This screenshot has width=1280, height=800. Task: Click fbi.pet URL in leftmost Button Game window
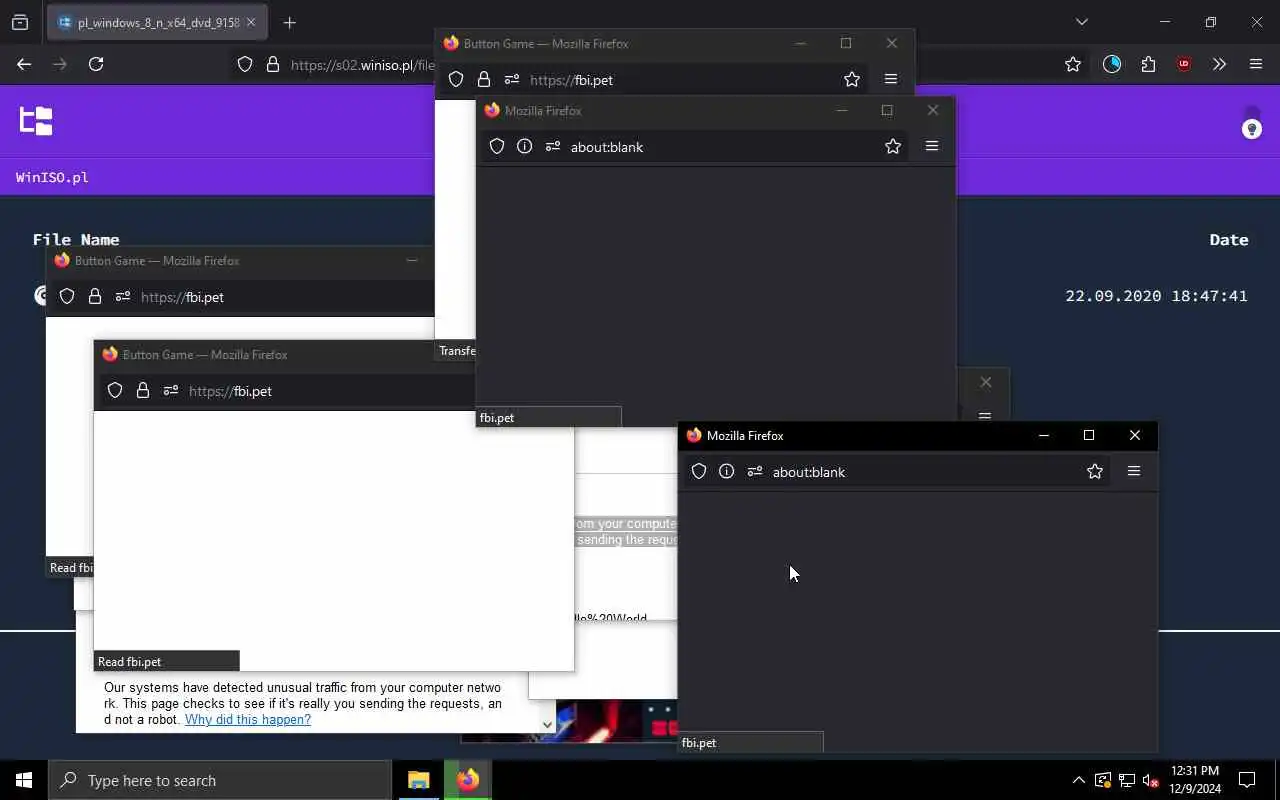tap(182, 297)
